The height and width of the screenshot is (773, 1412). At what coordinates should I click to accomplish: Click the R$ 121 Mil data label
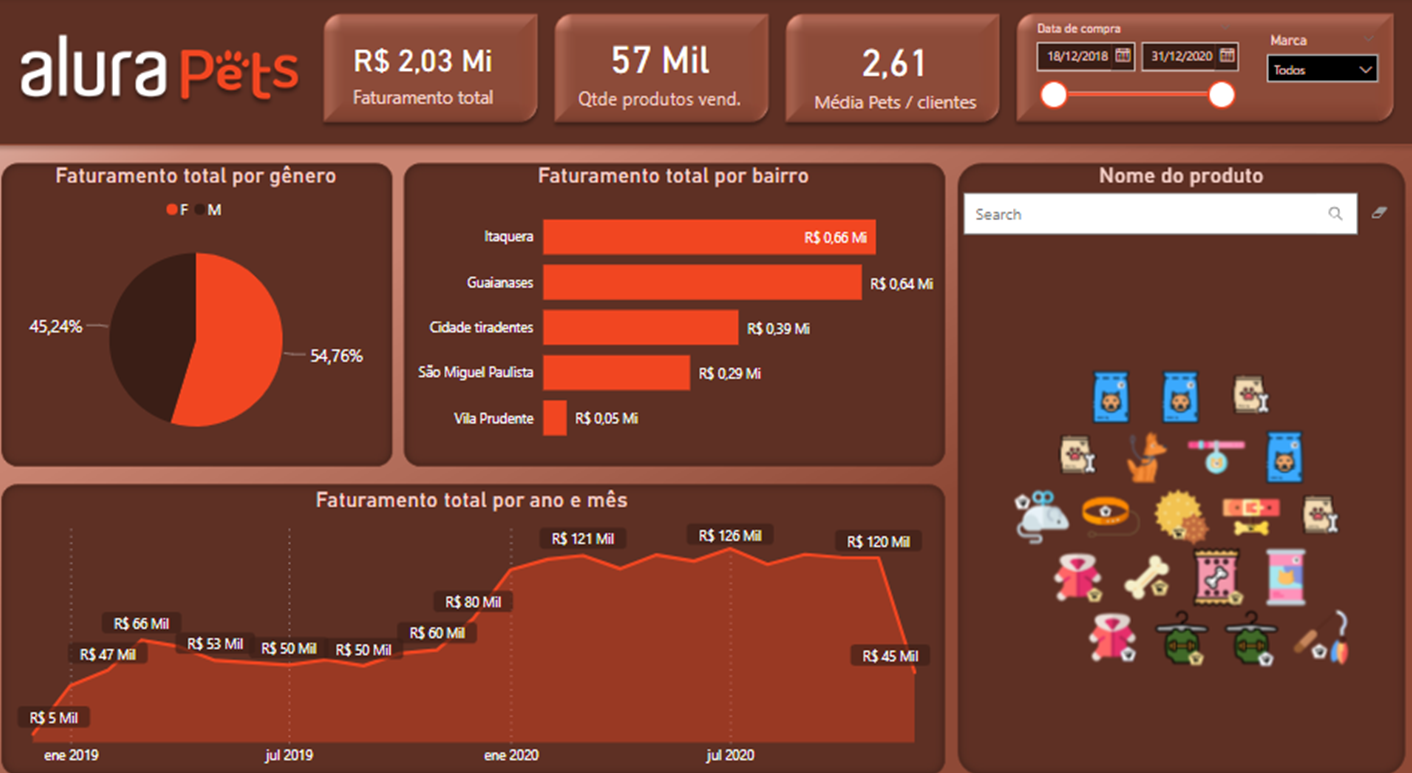coord(583,538)
